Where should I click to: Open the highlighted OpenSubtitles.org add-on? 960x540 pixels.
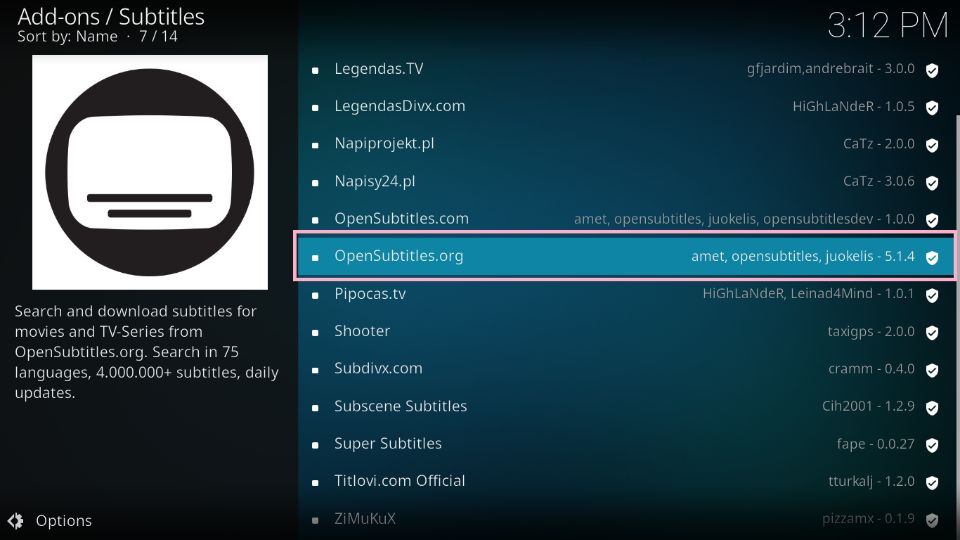626,256
